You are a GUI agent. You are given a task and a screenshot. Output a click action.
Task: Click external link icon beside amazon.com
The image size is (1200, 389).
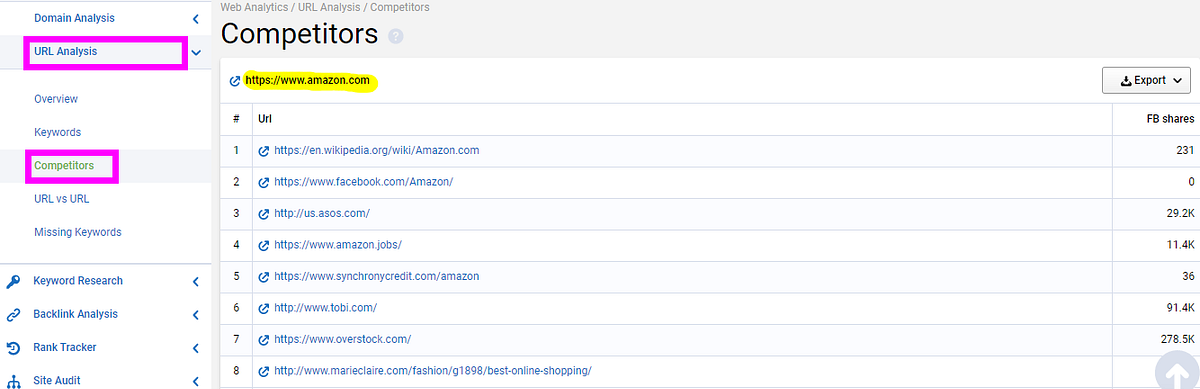(x=235, y=81)
